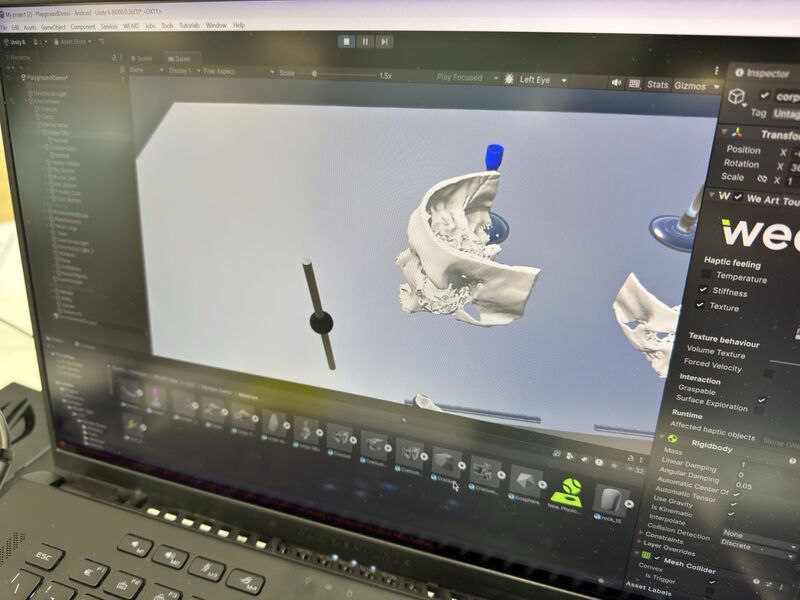
Task: Click the GameObject cube icon in Inspector
Action: (737, 96)
